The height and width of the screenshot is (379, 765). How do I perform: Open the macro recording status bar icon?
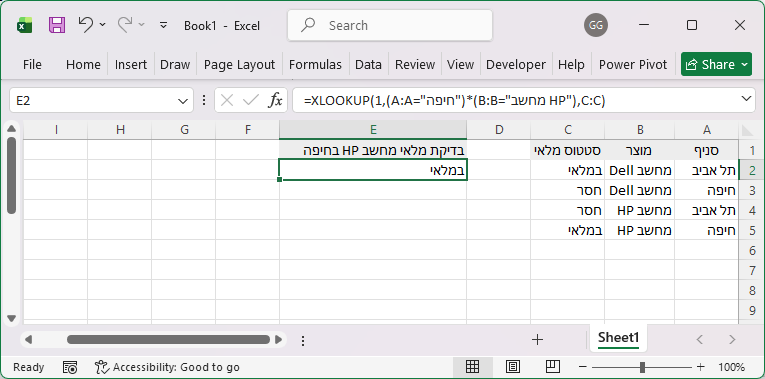(70, 367)
